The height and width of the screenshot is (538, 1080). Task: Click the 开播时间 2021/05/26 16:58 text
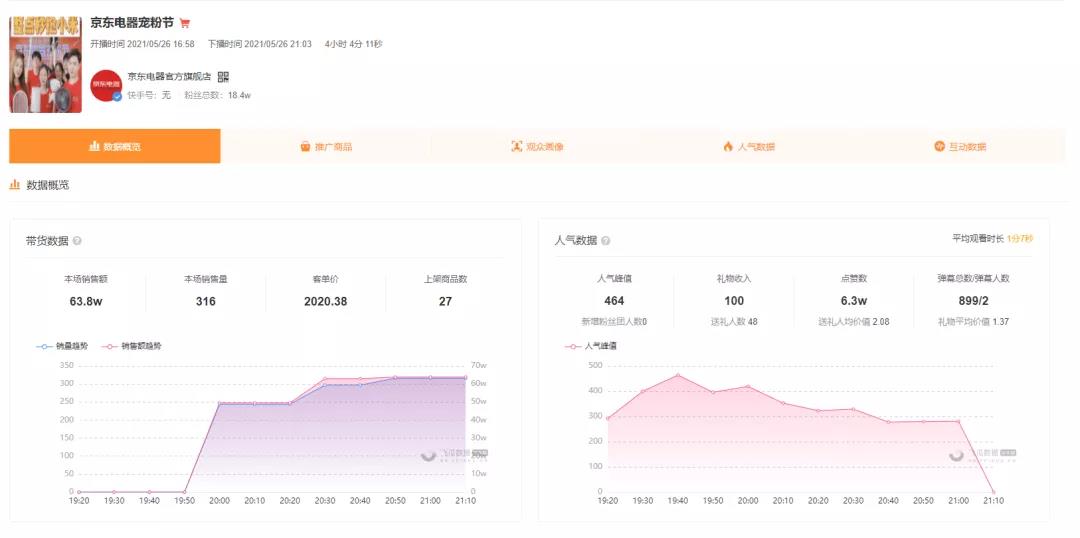point(143,44)
